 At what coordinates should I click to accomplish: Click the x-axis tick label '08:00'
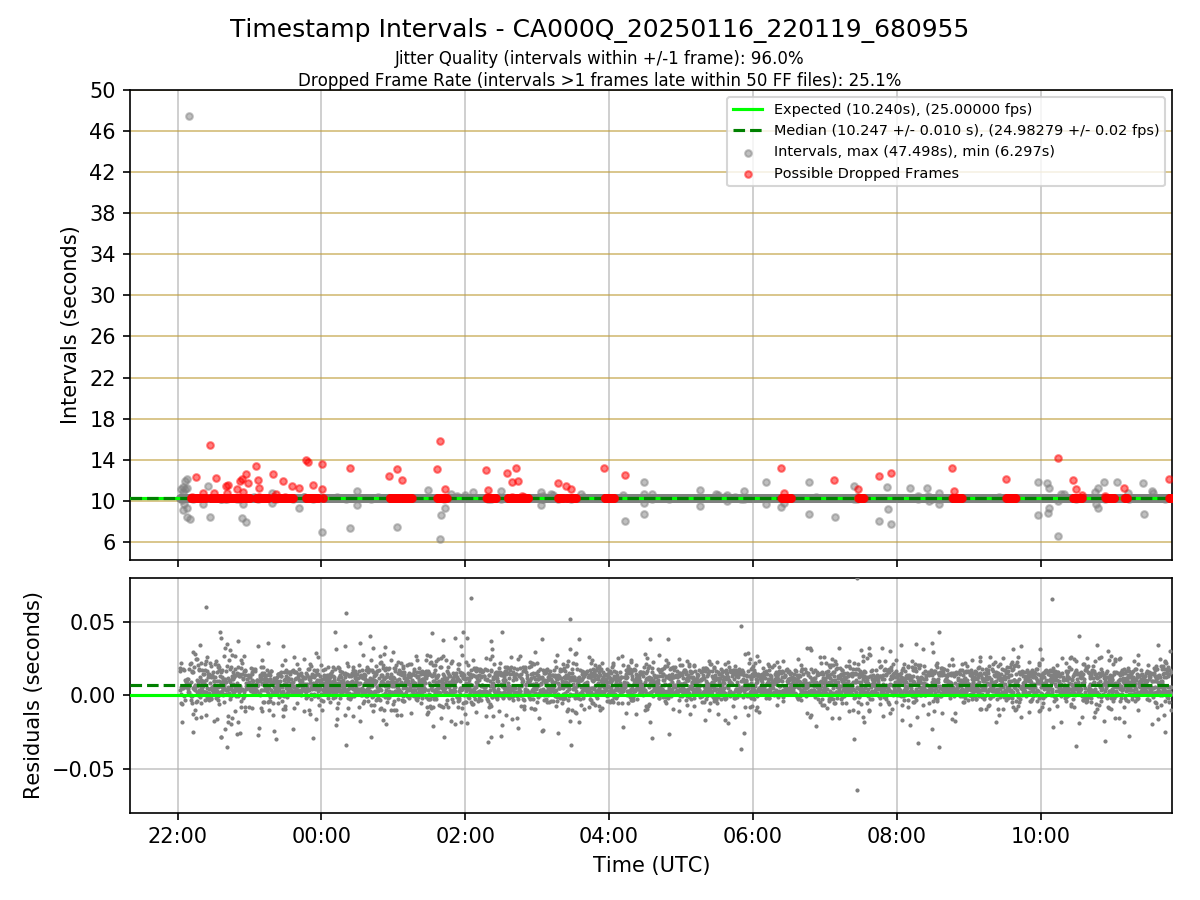click(897, 834)
